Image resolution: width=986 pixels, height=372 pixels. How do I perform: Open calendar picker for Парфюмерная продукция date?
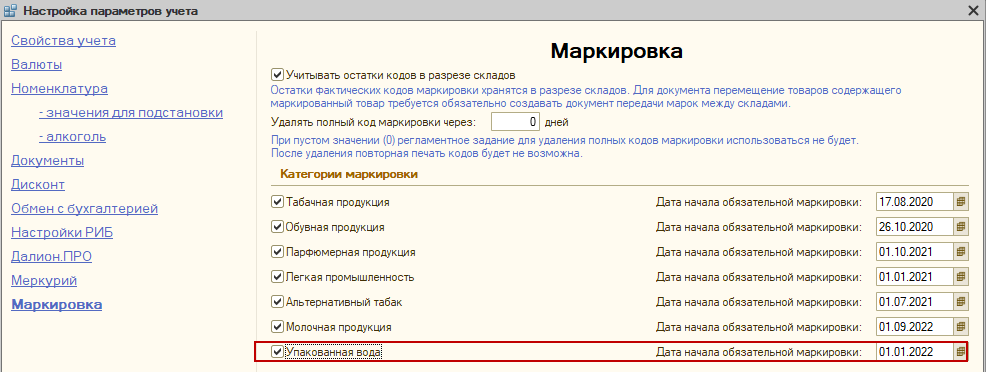coord(961,252)
